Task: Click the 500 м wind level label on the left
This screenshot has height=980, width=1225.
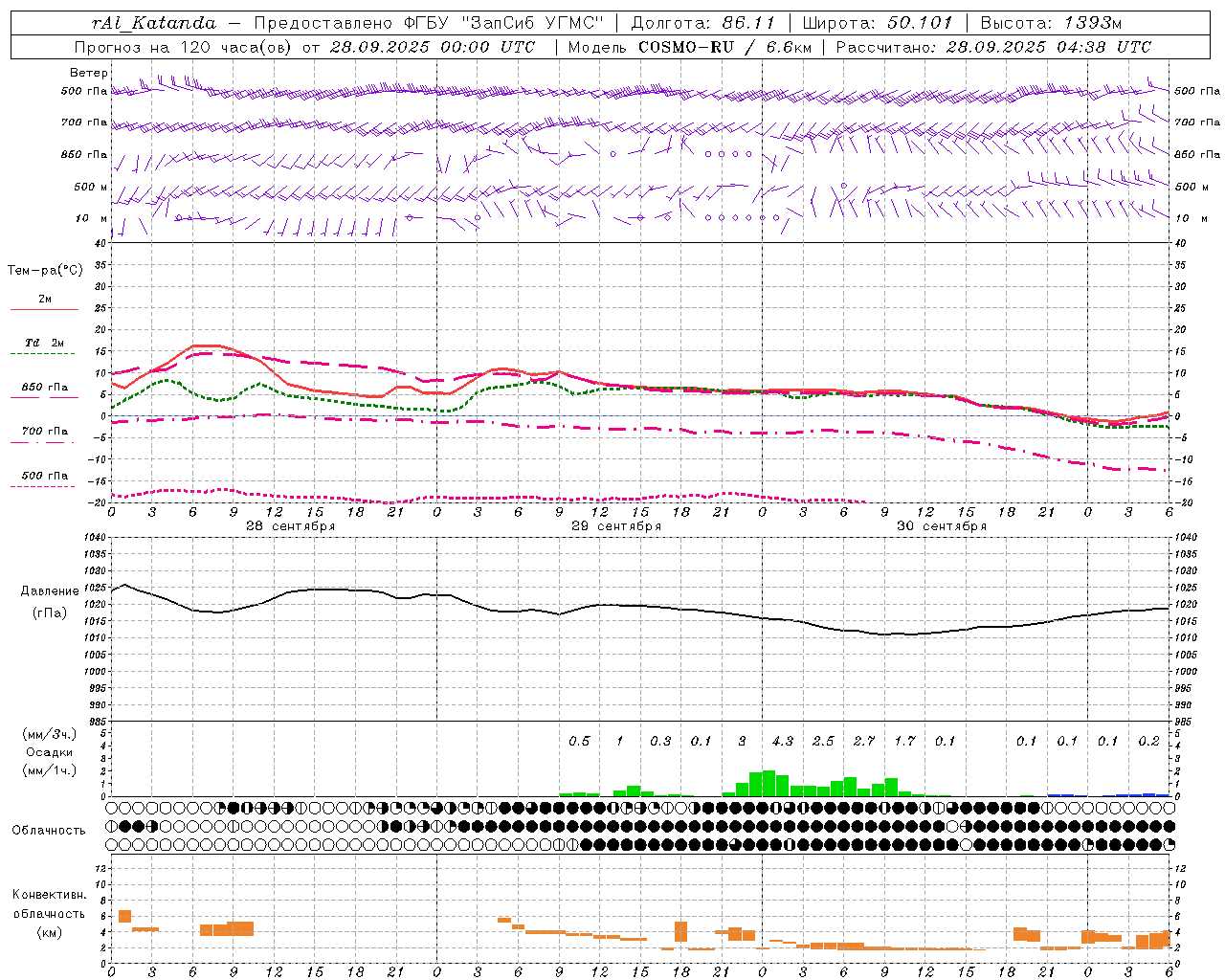Action: point(91,187)
